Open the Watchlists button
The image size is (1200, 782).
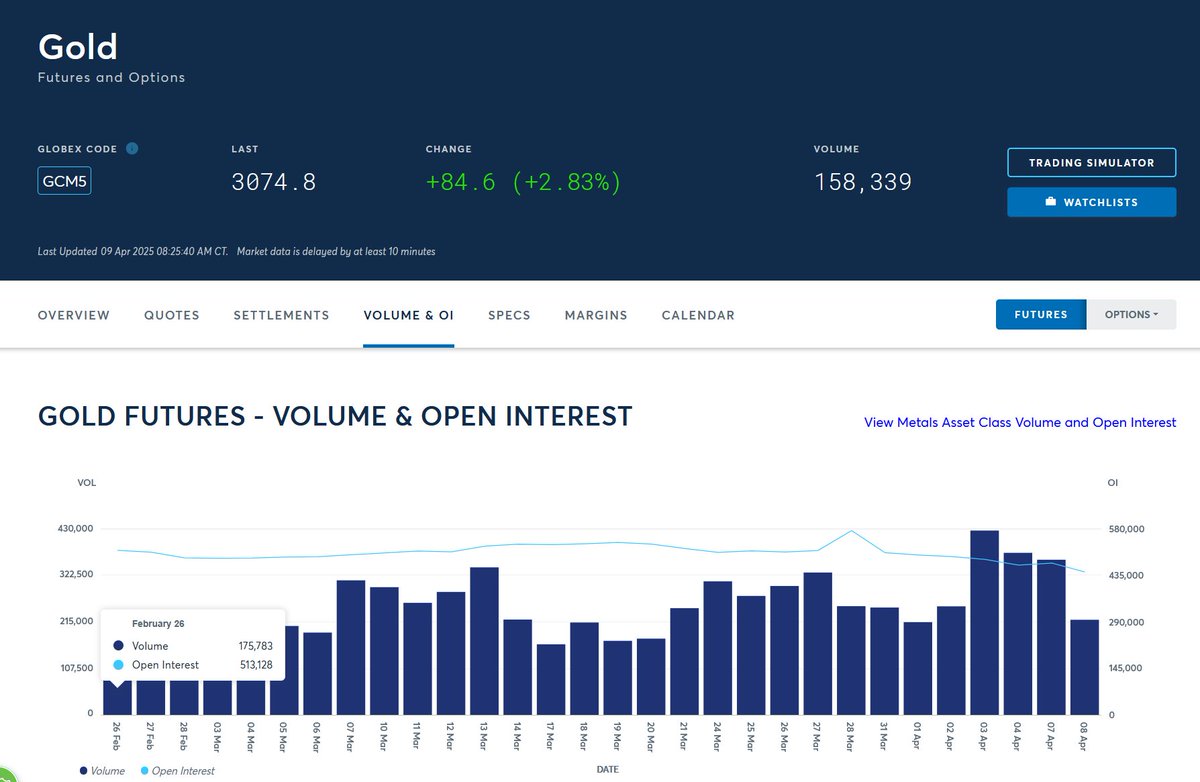1091,202
